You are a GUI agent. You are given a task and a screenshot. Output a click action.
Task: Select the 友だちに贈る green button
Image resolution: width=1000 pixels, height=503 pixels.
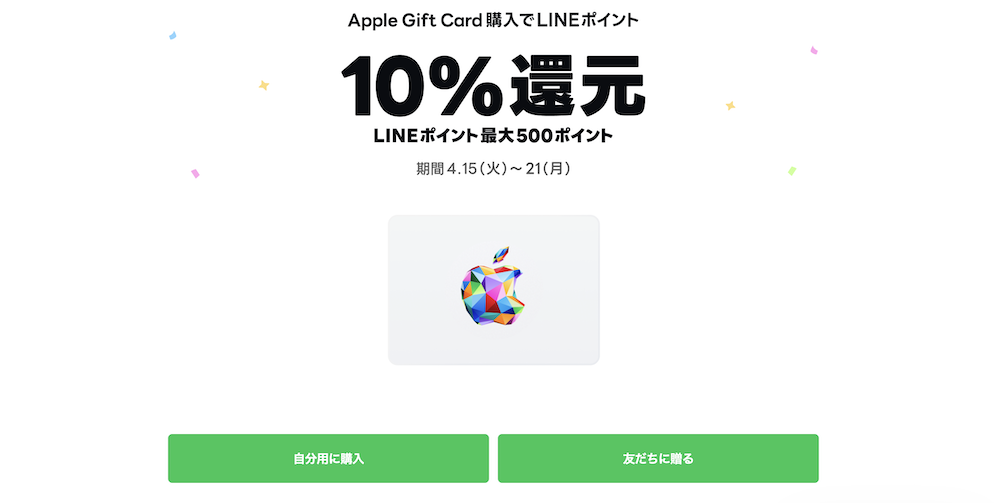tap(658, 458)
